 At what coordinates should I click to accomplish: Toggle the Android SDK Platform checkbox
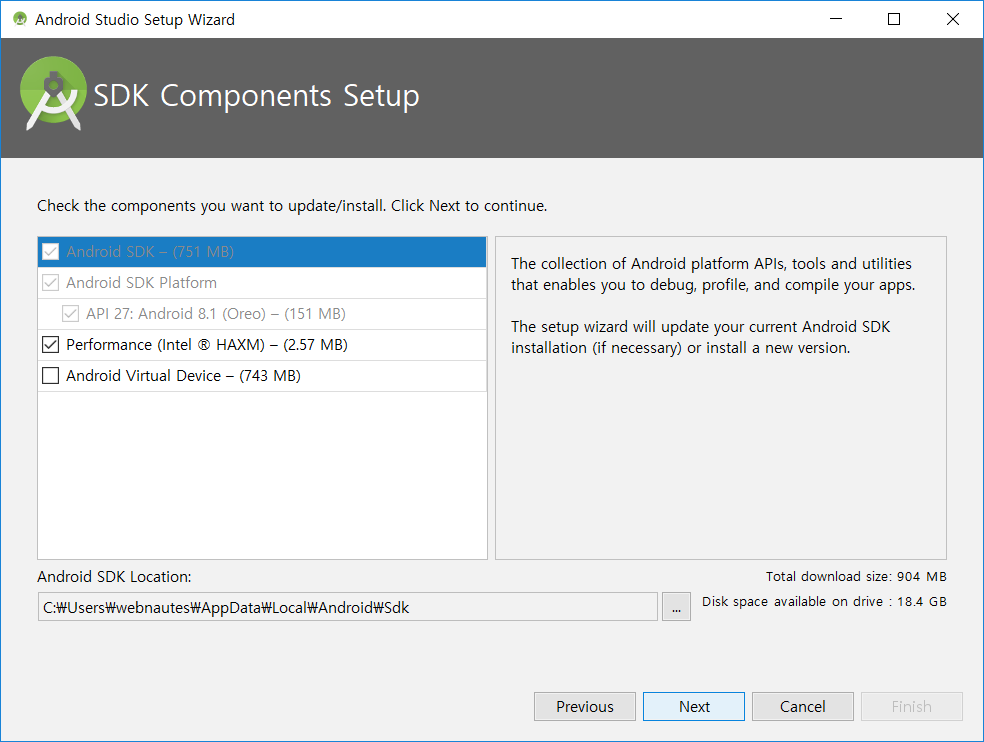coord(50,282)
